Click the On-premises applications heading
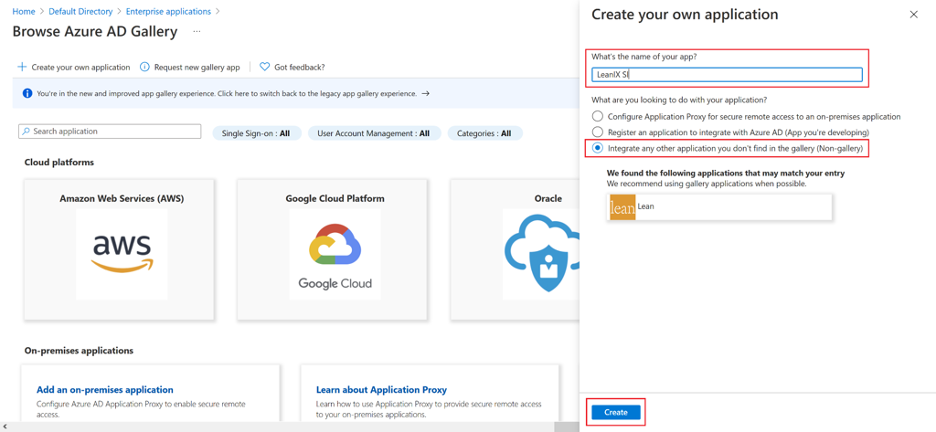This screenshot has height=432, width=936. click(x=79, y=350)
